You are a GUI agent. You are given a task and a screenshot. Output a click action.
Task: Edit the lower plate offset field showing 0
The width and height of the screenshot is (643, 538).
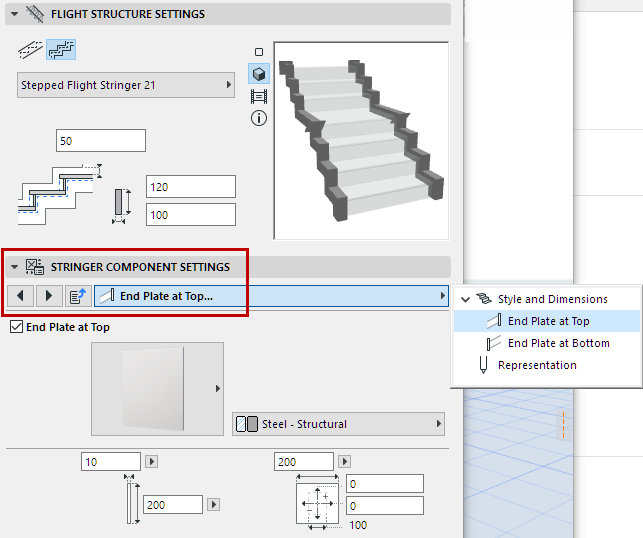385,506
